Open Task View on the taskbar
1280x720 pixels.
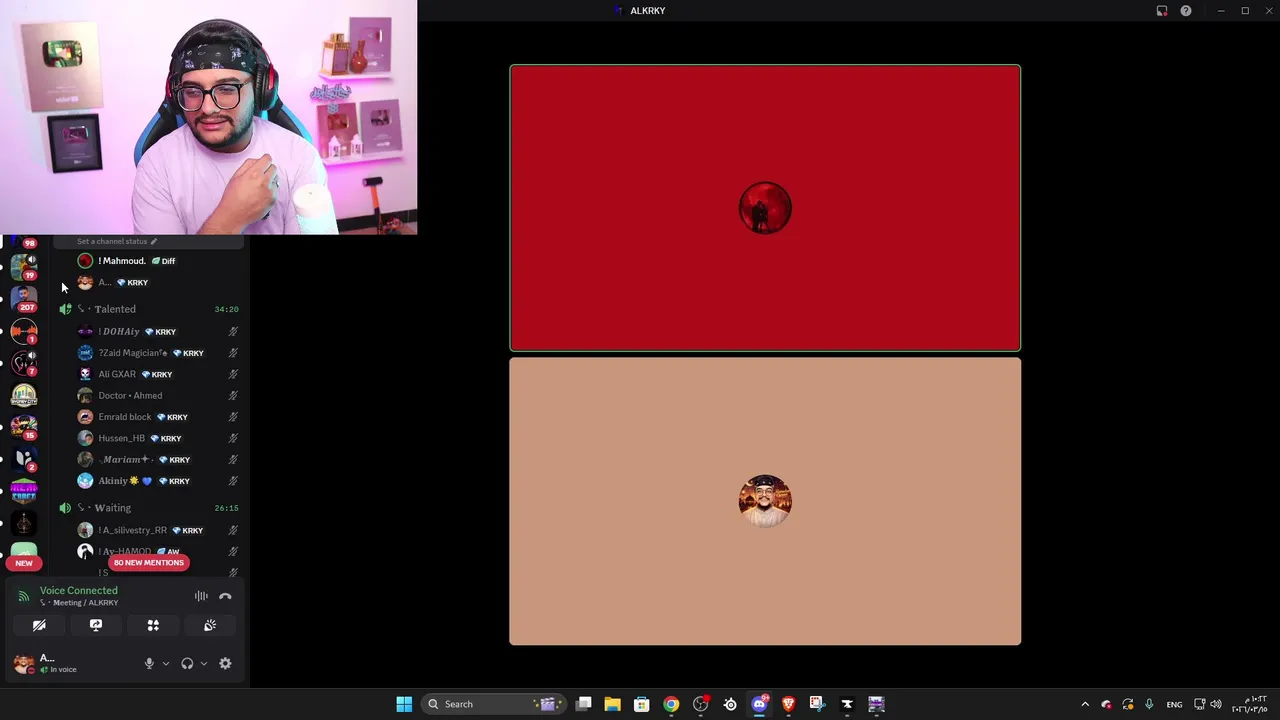click(584, 704)
